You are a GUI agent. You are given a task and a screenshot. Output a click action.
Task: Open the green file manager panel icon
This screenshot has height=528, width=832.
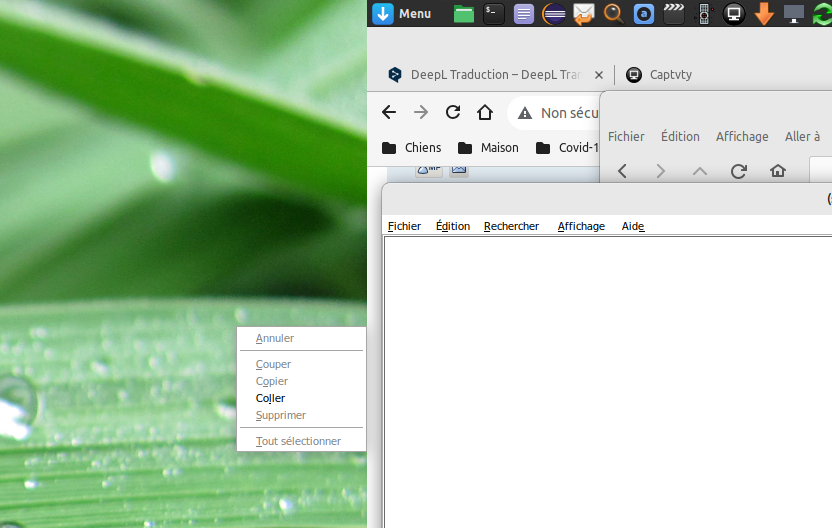click(x=463, y=14)
